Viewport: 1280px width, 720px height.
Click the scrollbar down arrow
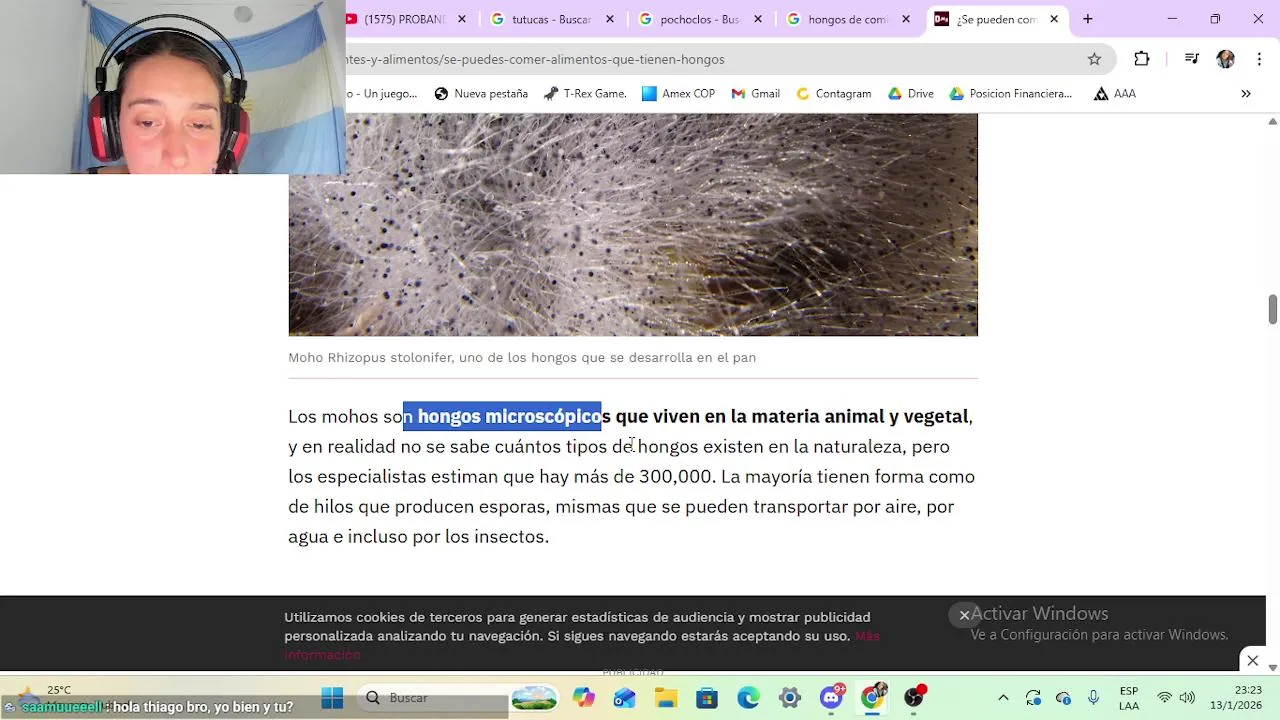[x=1273, y=667]
